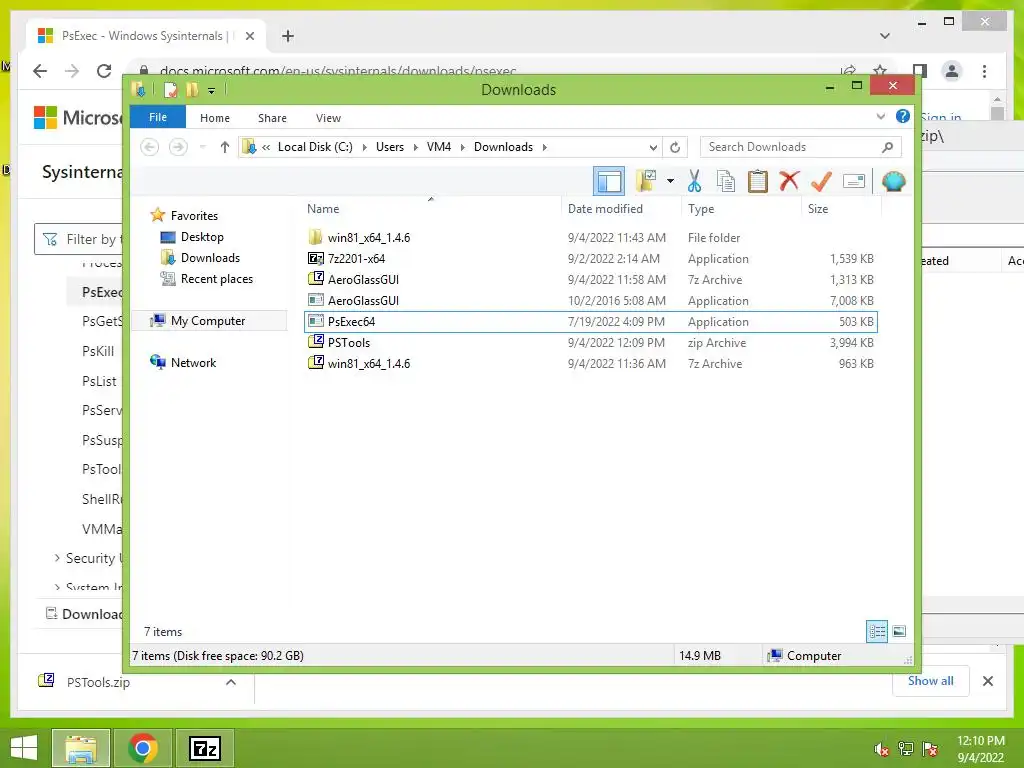This screenshot has height=768, width=1024.
Task: Open File Explorer from the taskbar
Action: [80, 748]
